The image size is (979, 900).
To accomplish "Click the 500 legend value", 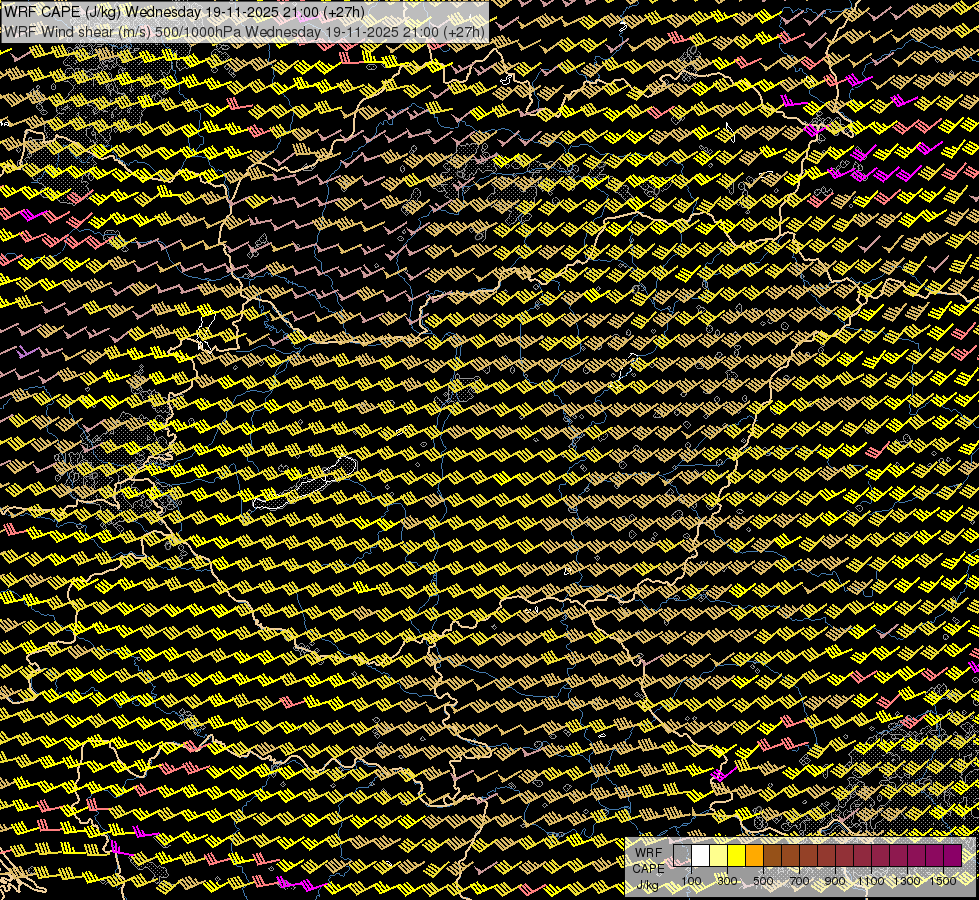I will pos(763,881).
